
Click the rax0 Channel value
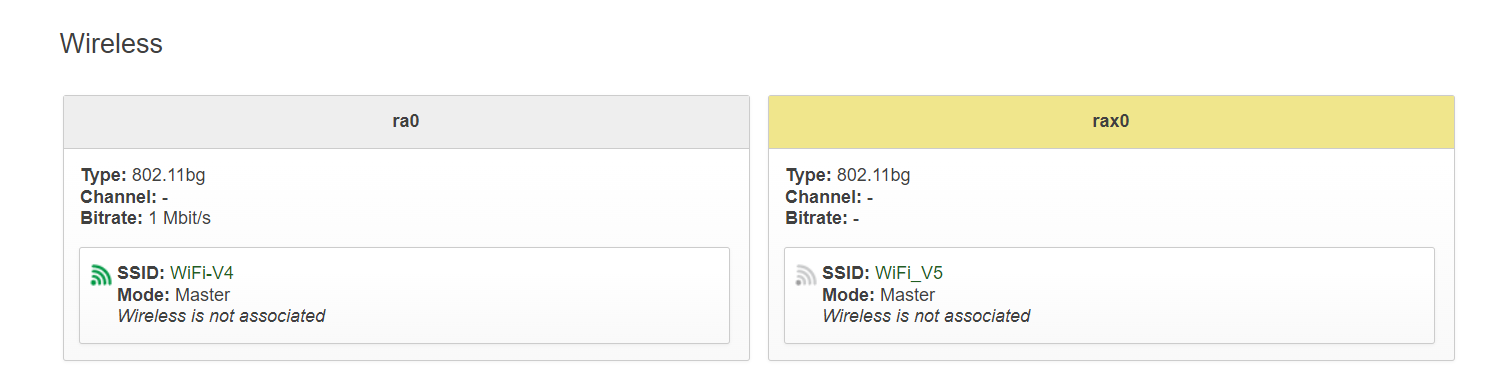click(x=870, y=197)
